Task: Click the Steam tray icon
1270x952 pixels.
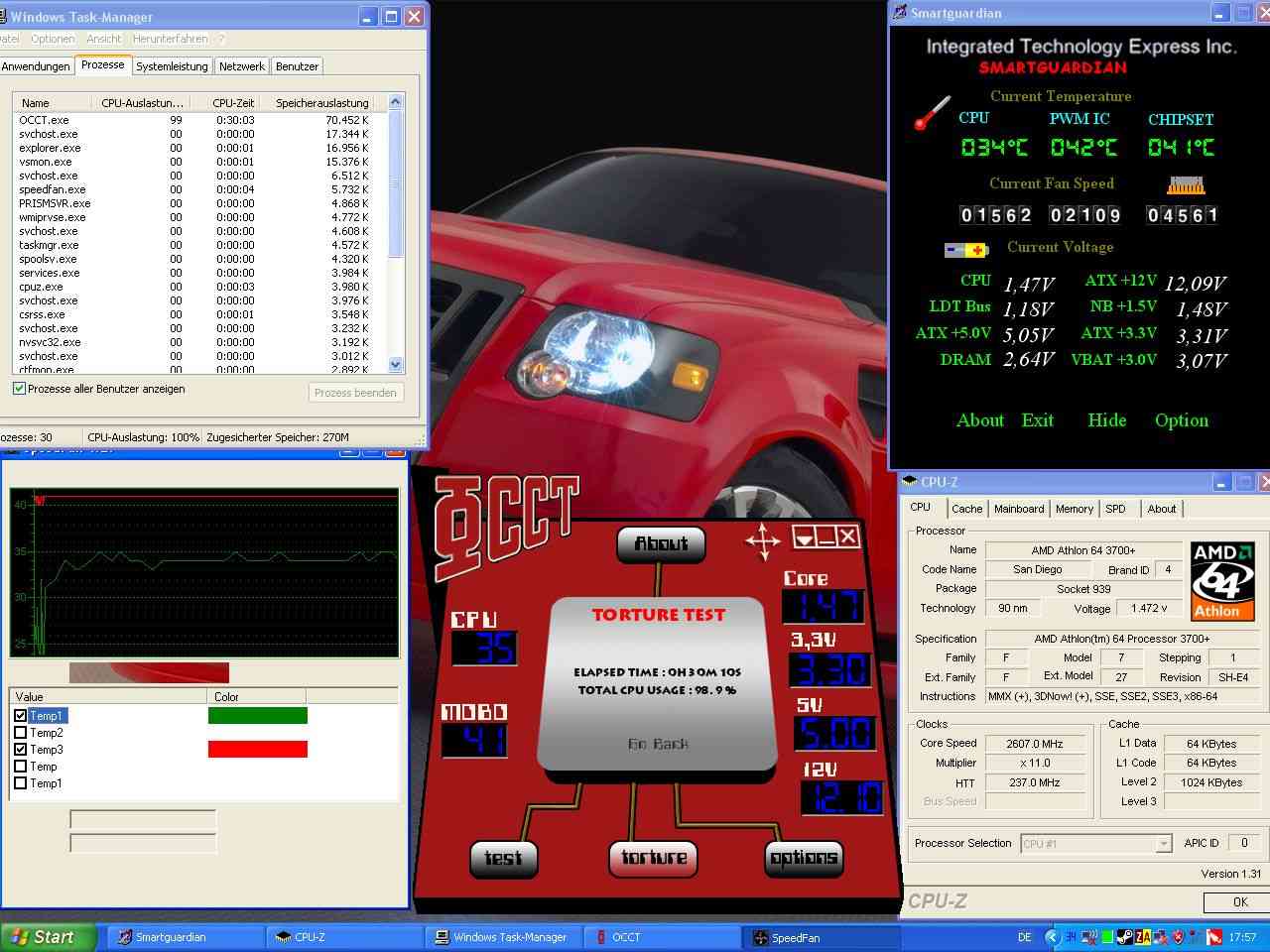Action: click(x=1124, y=937)
